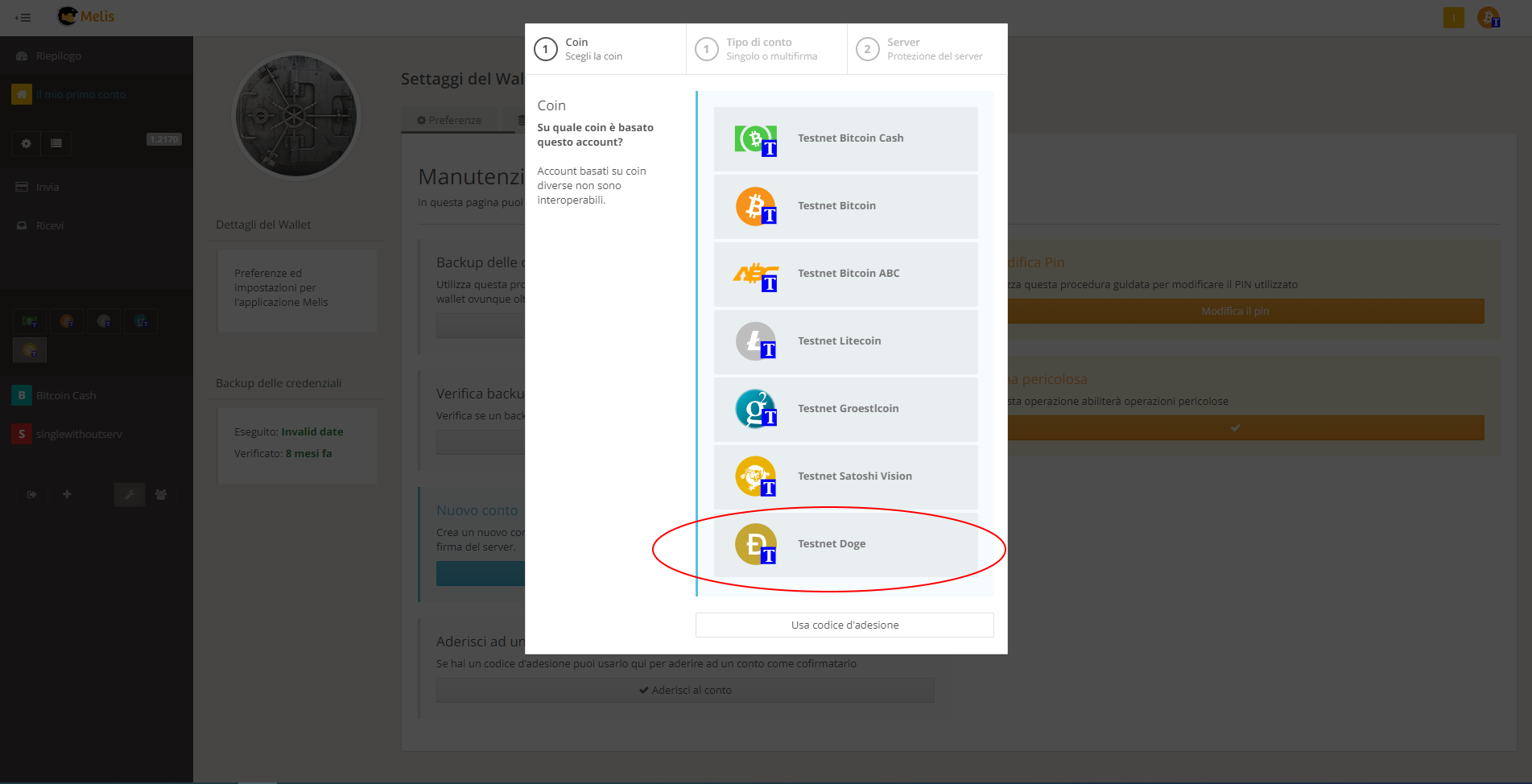Go to Coin wizard step
Viewport: 1532px width, 784px height.
(605, 49)
